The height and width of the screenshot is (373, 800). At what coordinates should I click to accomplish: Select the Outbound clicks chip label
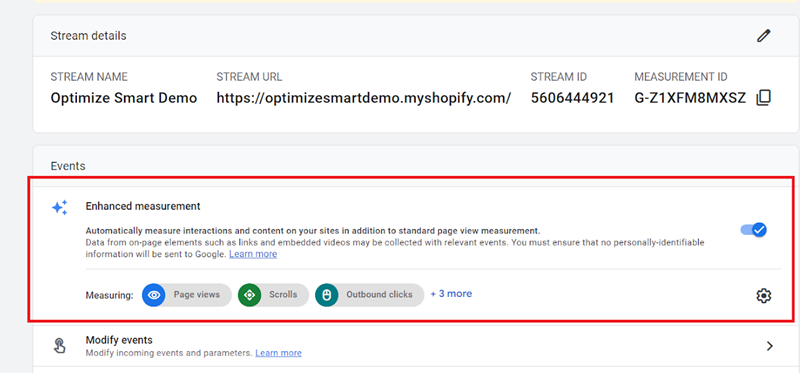(379, 294)
